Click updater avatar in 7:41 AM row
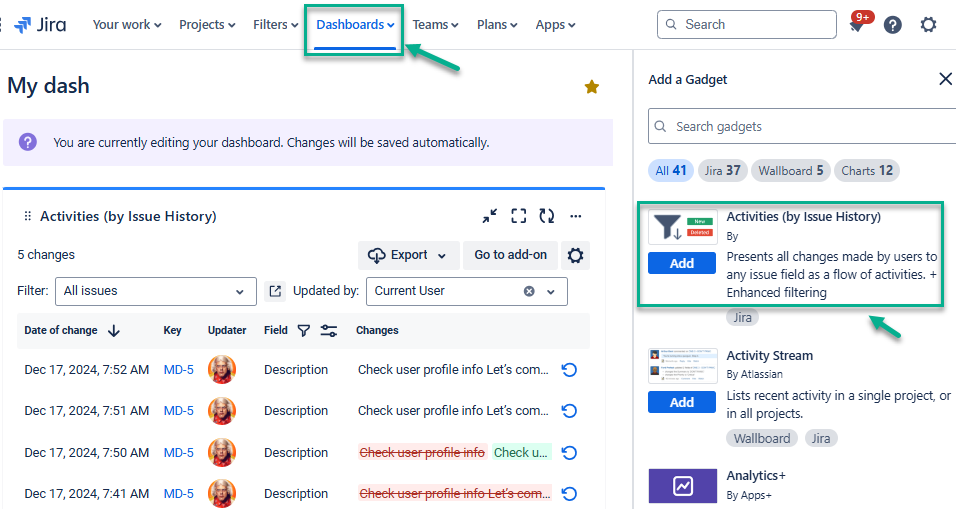Screen dimensions: 956x509 (222, 493)
